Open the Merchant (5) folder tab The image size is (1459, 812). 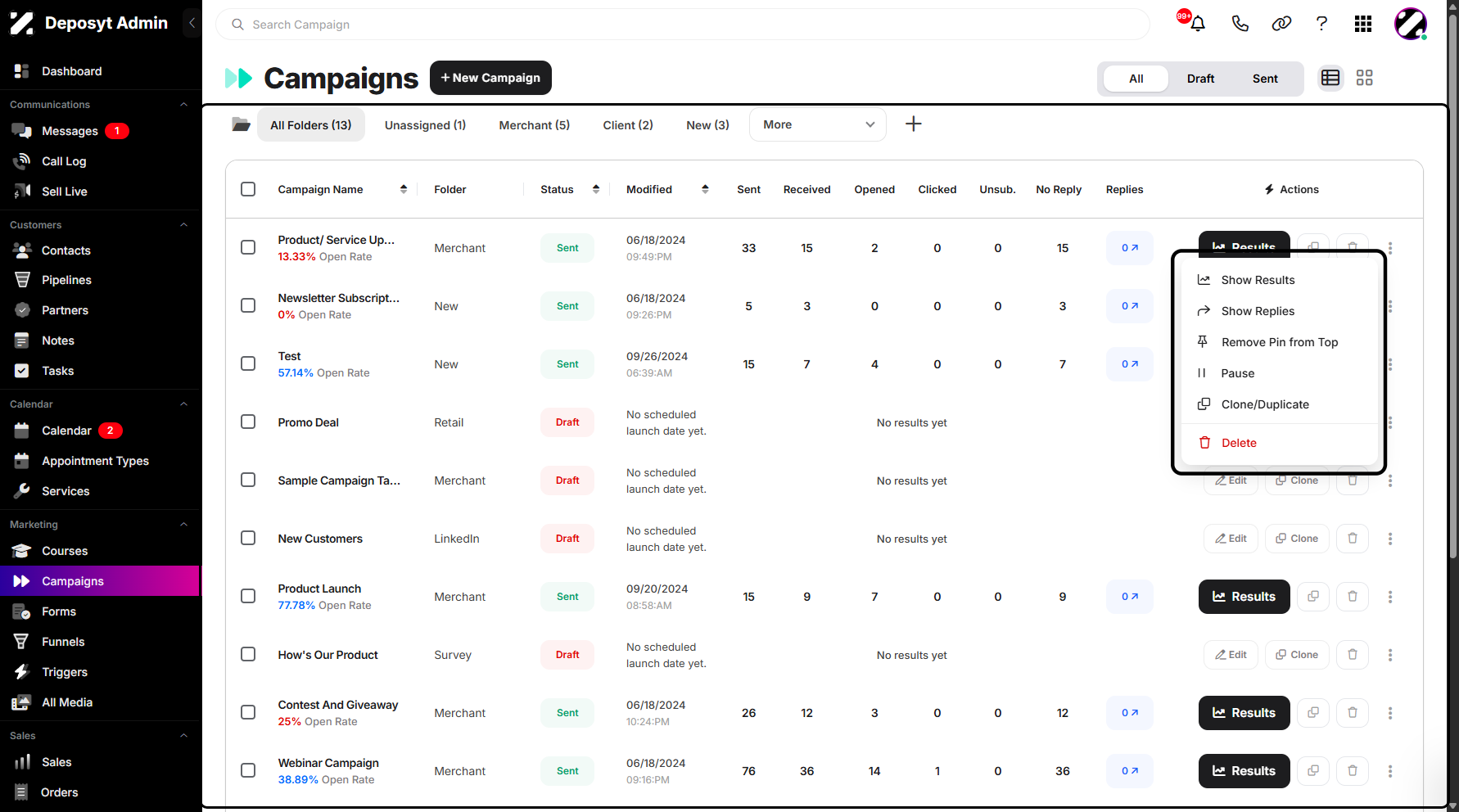click(x=535, y=125)
